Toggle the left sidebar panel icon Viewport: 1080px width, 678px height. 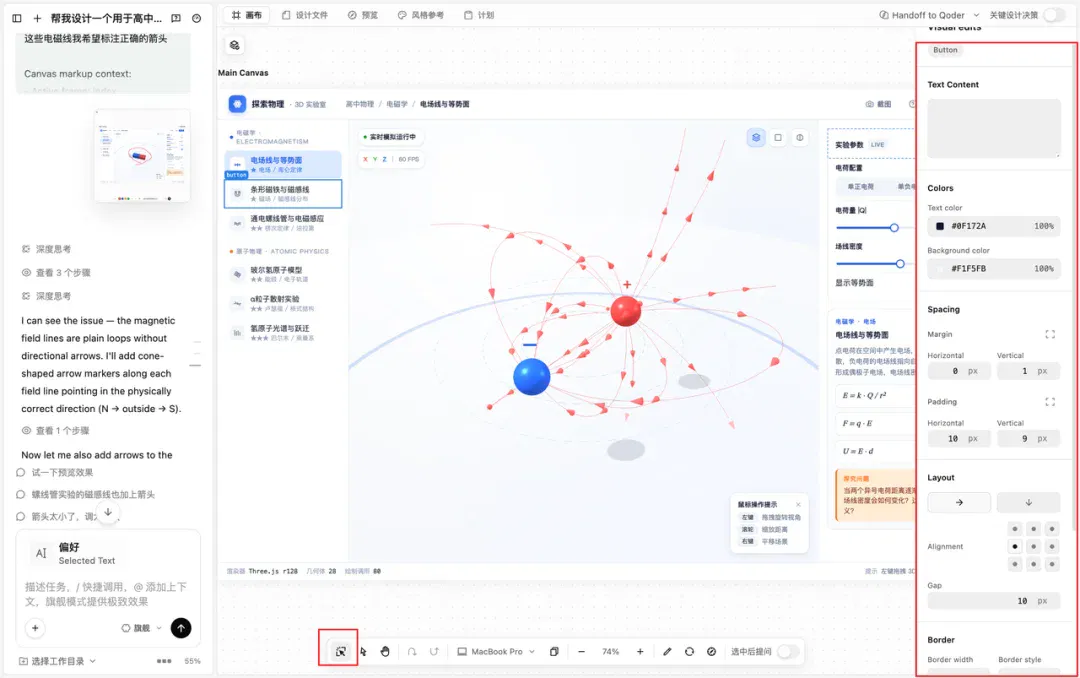click(17, 19)
